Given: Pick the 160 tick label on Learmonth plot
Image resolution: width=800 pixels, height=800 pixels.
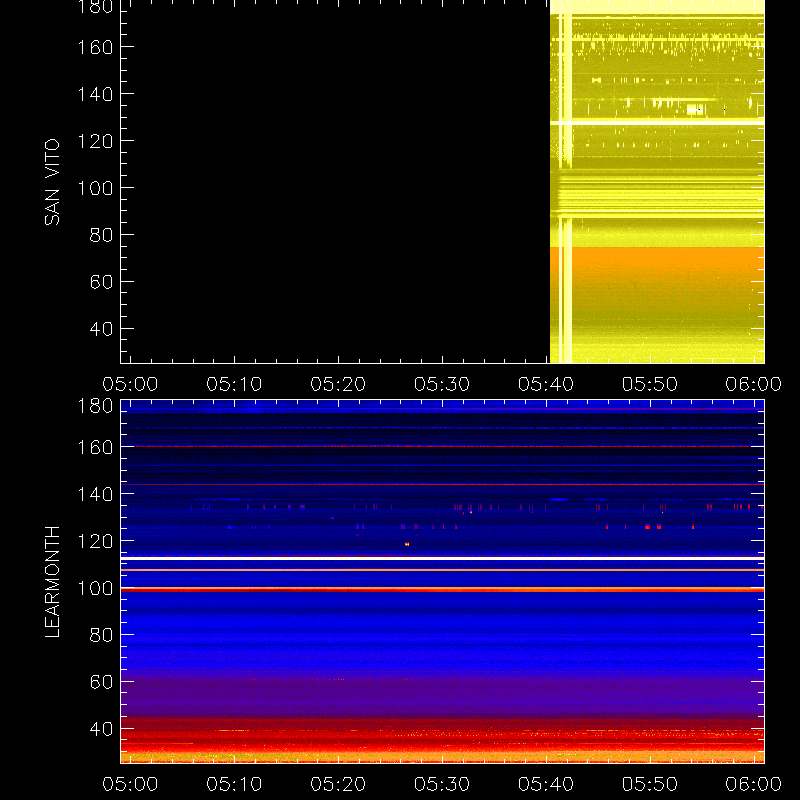Looking at the screenshot, I should pyautogui.click(x=95, y=447).
